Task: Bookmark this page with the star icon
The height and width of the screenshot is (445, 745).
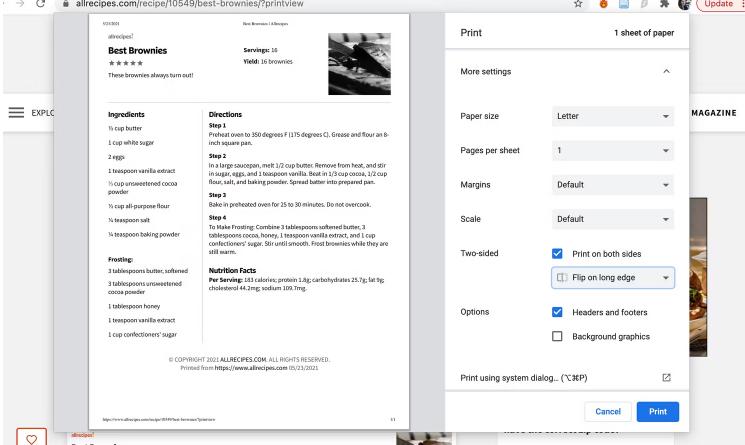Action: point(578,4)
